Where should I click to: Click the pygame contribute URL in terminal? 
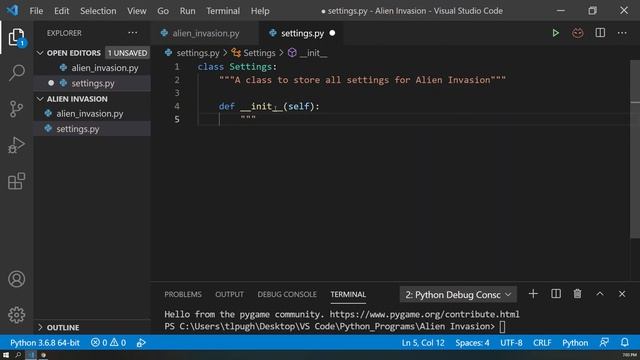coord(424,314)
